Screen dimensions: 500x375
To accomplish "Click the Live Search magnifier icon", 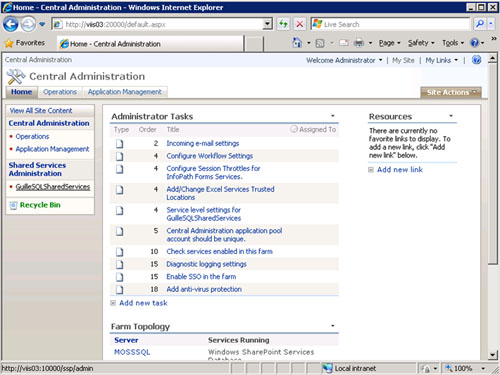I will (x=480, y=24).
